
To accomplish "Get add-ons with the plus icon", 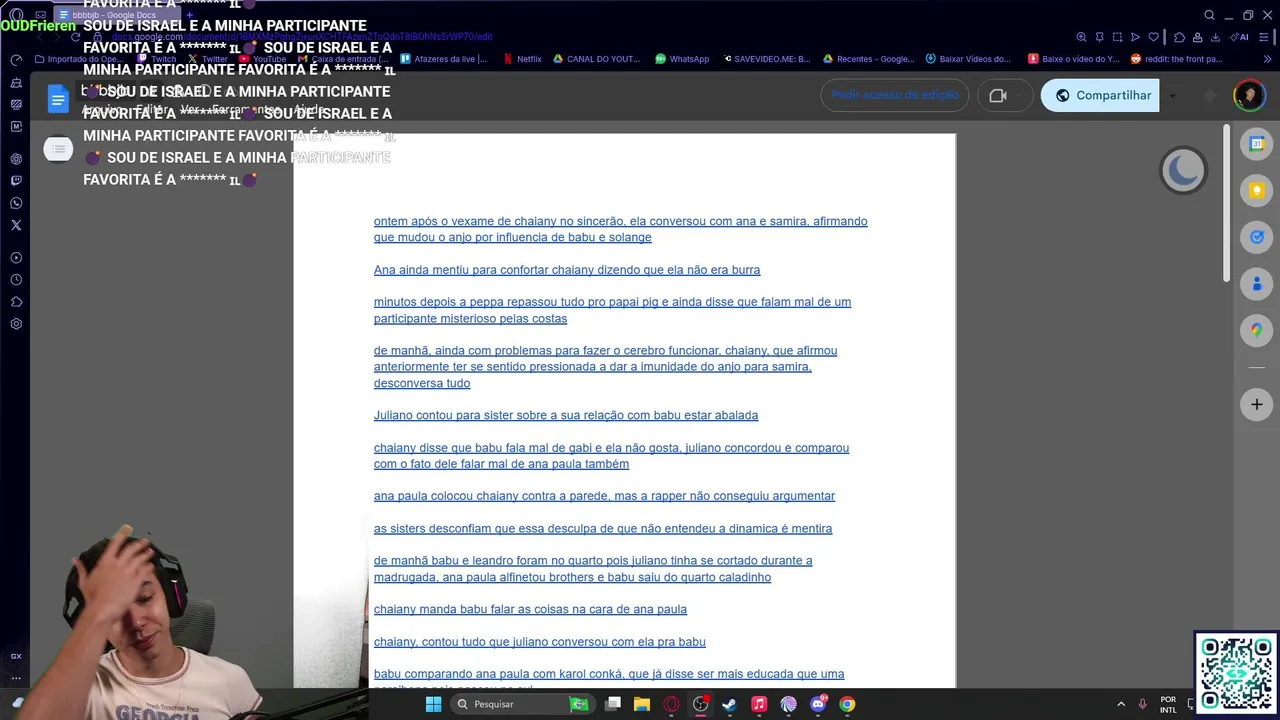I will pyautogui.click(x=1257, y=405).
